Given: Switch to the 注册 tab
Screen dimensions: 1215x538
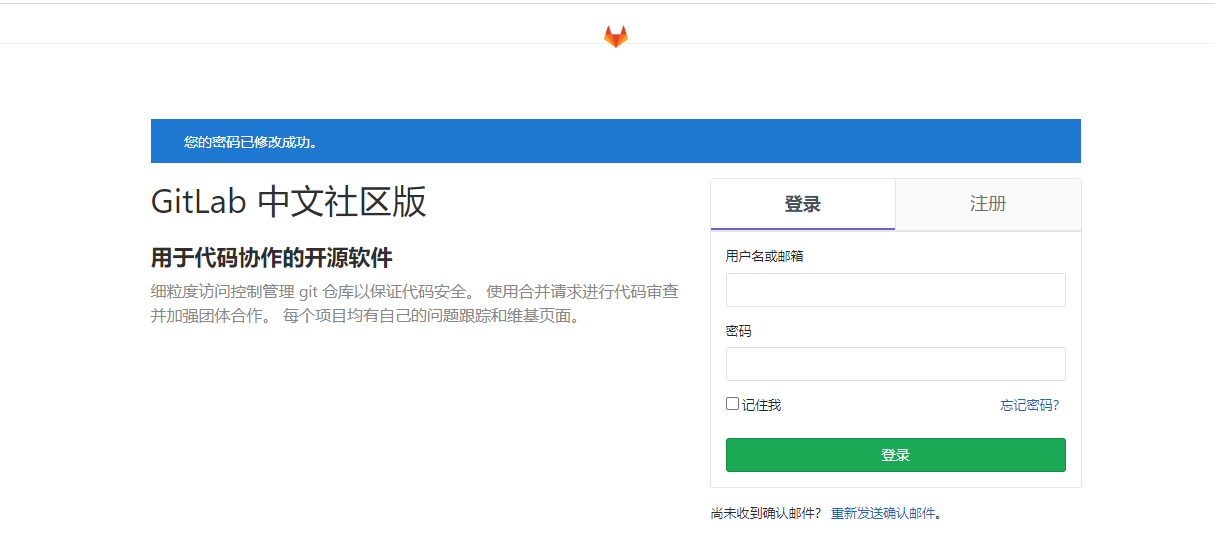Looking at the screenshot, I should [x=988, y=204].
